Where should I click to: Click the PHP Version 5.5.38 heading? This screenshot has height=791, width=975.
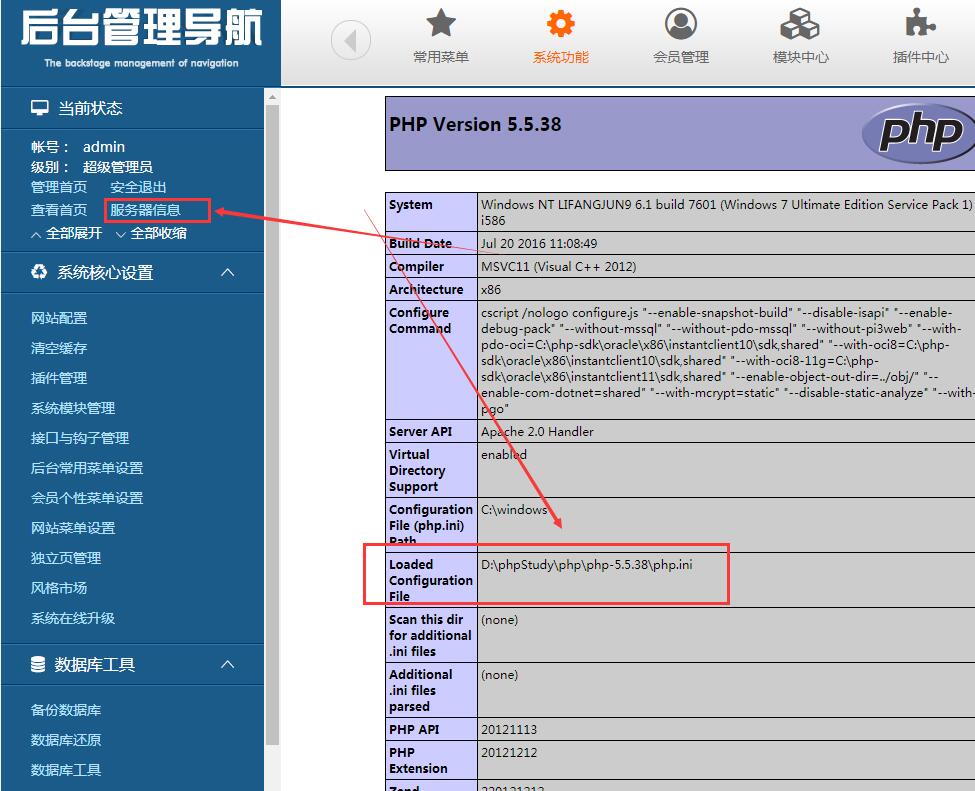tap(475, 124)
